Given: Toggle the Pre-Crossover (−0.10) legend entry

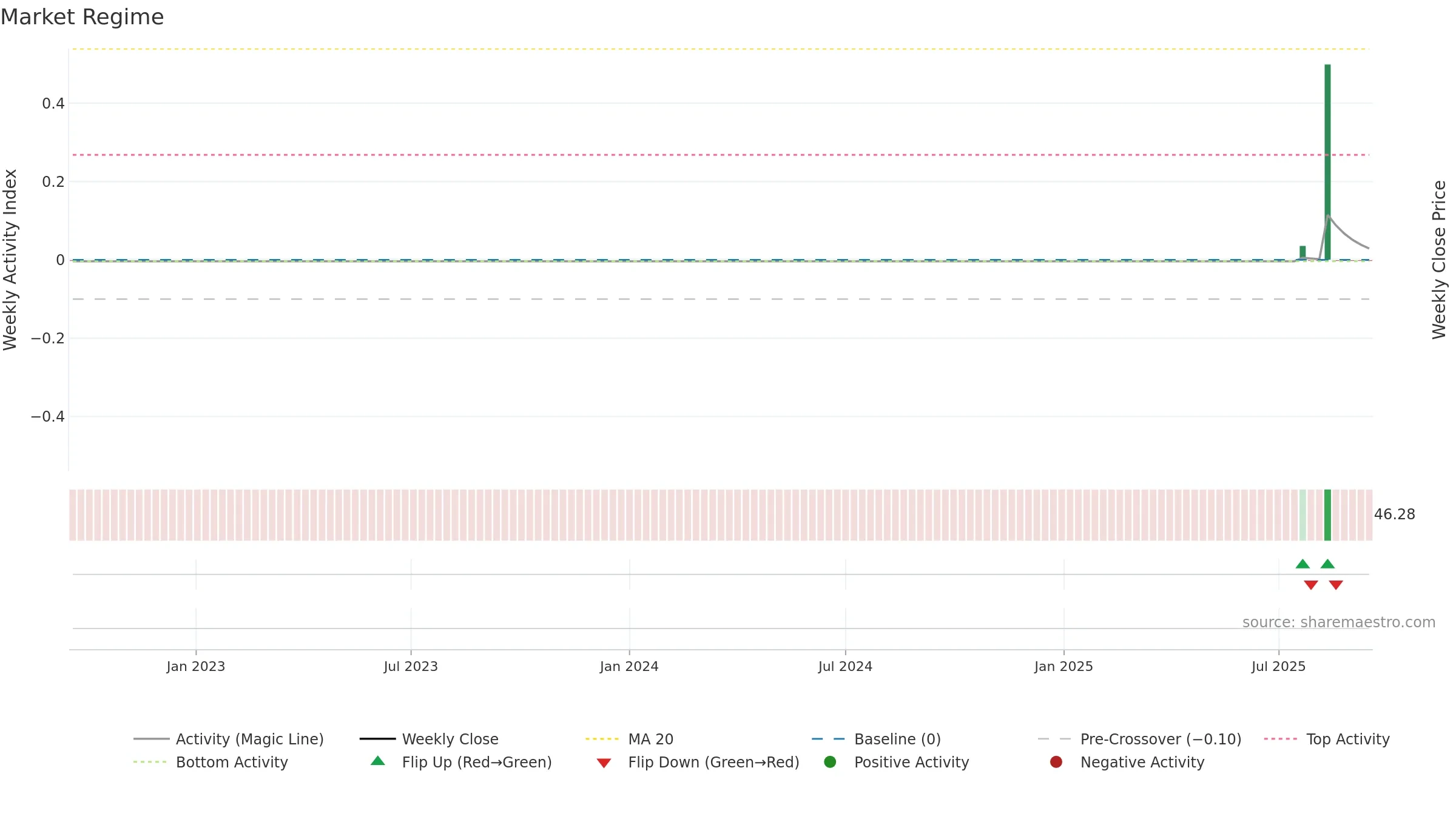Looking at the screenshot, I should 1139,739.
